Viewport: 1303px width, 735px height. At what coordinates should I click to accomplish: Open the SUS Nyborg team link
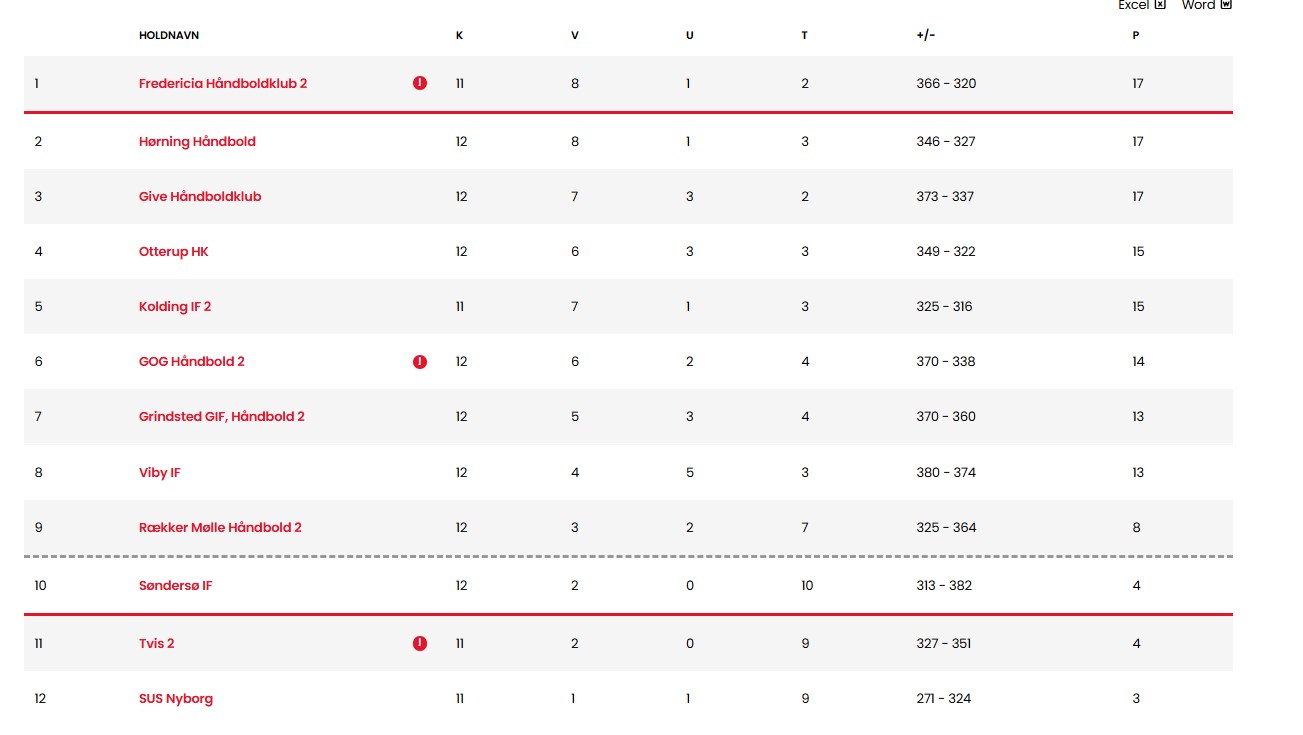[176, 699]
